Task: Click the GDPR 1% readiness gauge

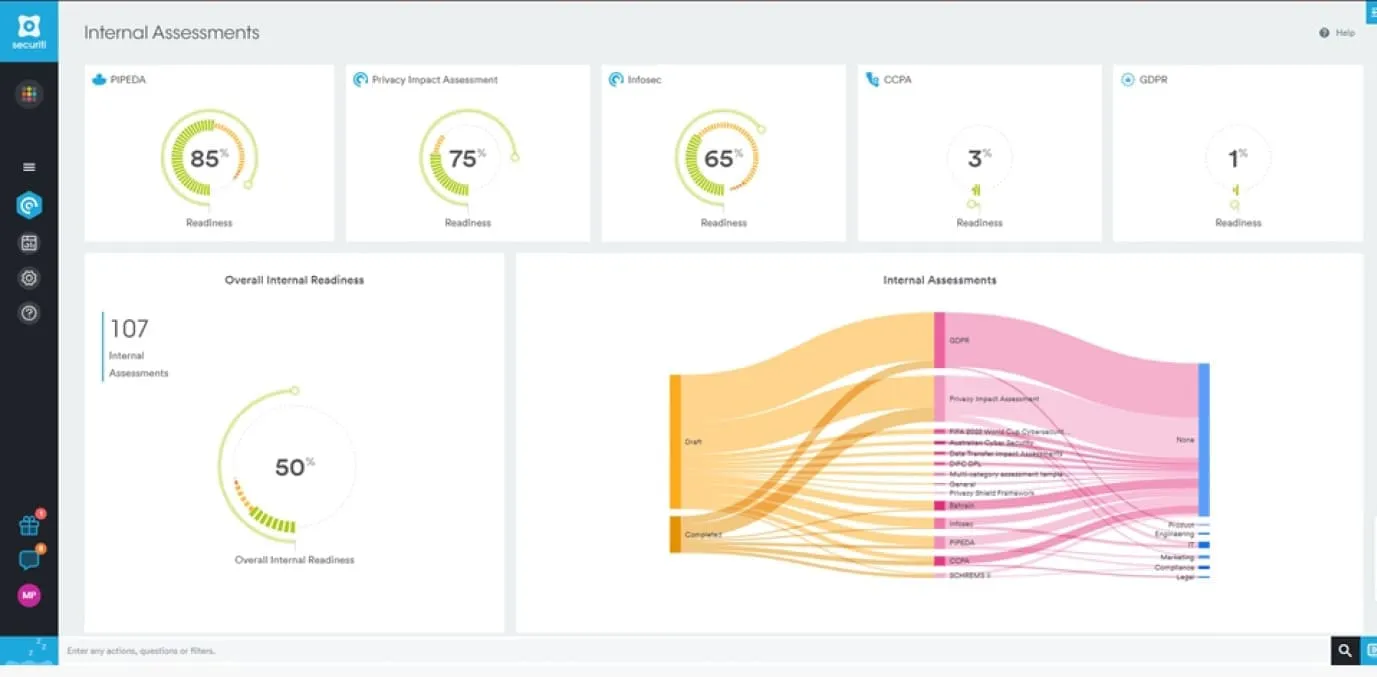Action: click(x=1237, y=160)
